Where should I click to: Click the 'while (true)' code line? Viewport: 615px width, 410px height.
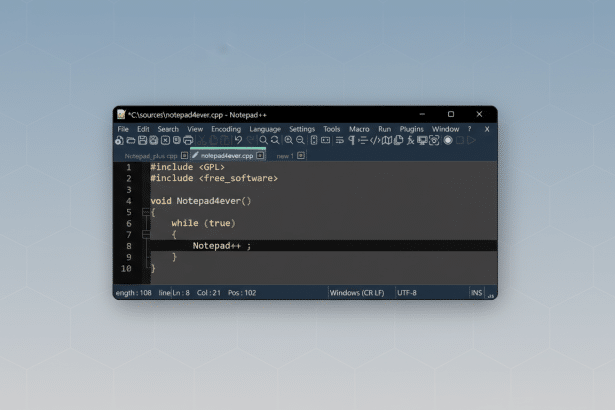203,223
